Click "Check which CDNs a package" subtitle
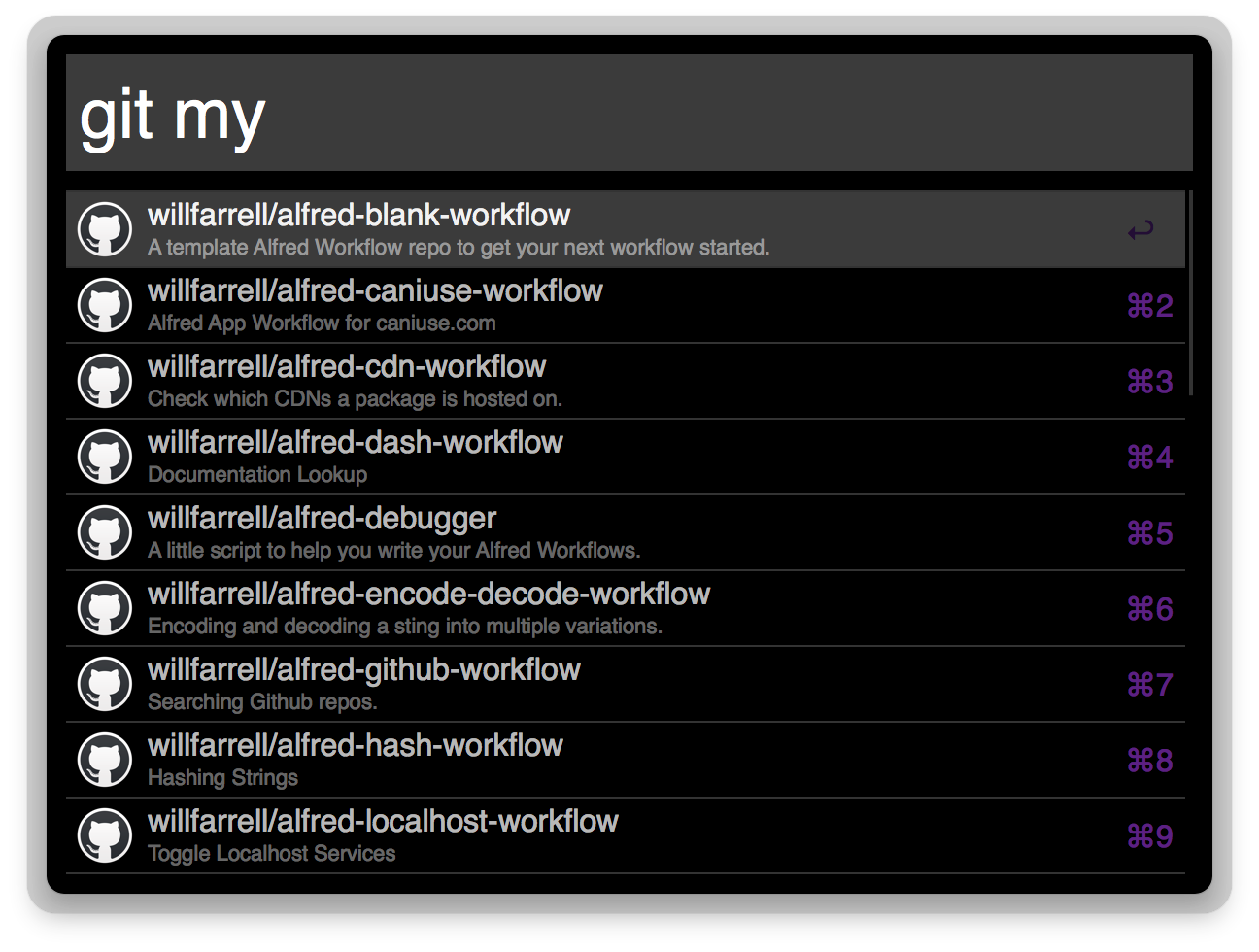This screenshot has height=952, width=1259. coord(355,399)
